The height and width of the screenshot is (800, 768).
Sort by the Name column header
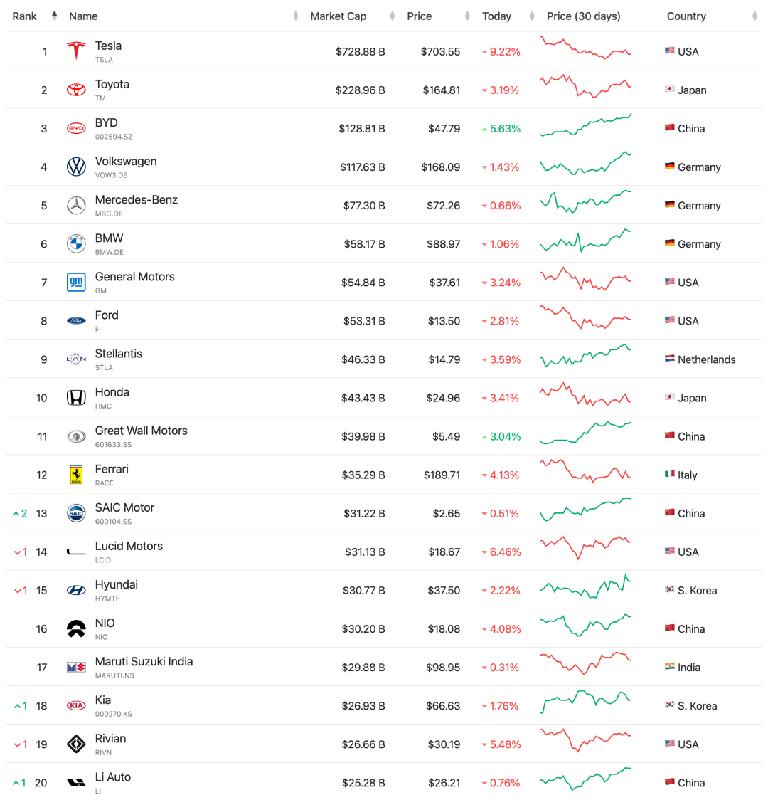click(x=84, y=16)
